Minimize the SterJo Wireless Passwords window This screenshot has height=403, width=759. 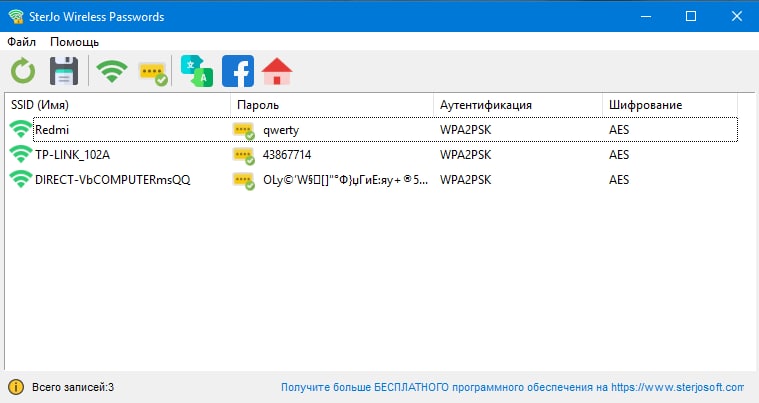pos(646,16)
